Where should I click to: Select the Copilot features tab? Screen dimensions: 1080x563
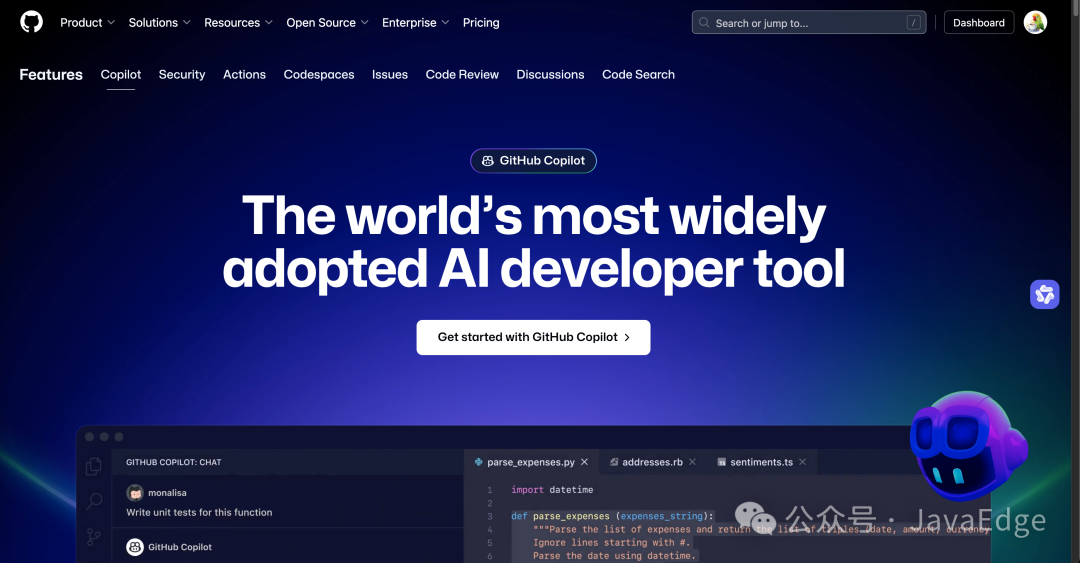point(121,74)
